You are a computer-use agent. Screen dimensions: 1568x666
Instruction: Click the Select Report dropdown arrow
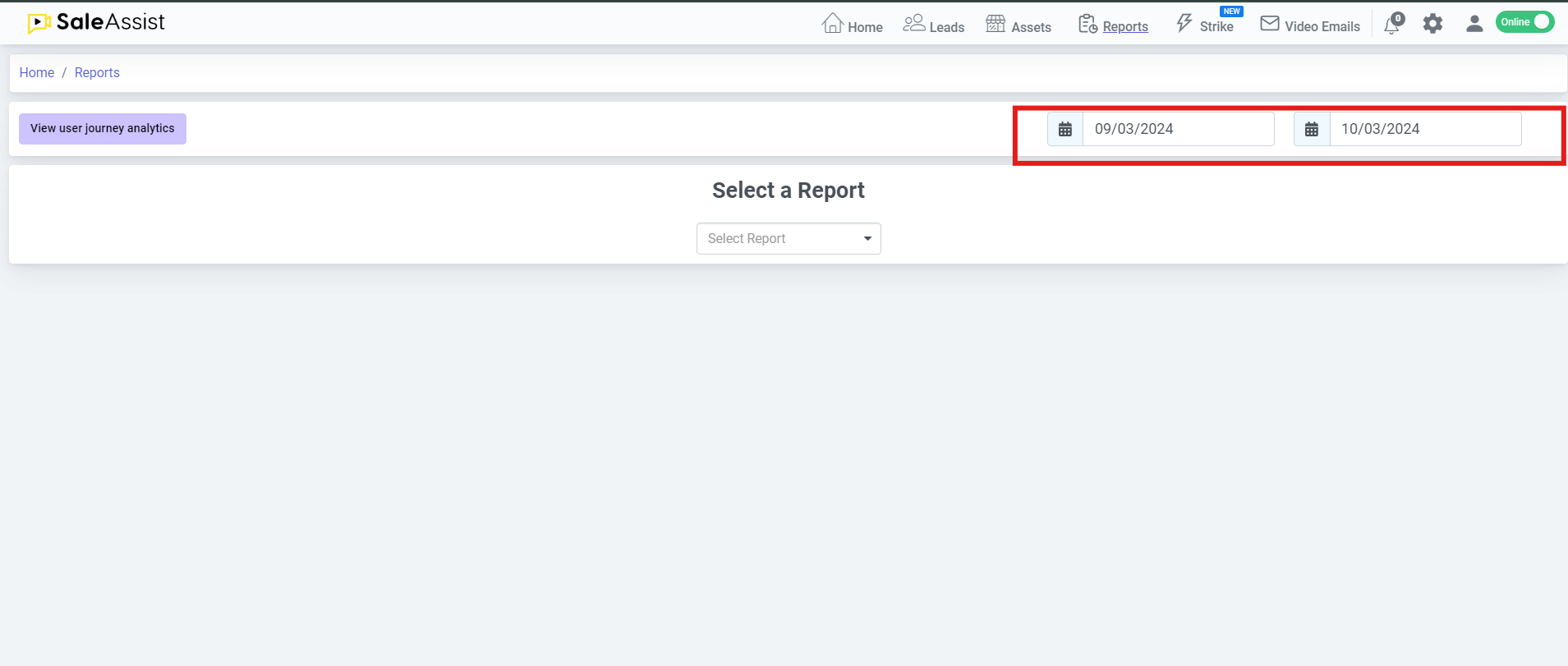point(867,238)
